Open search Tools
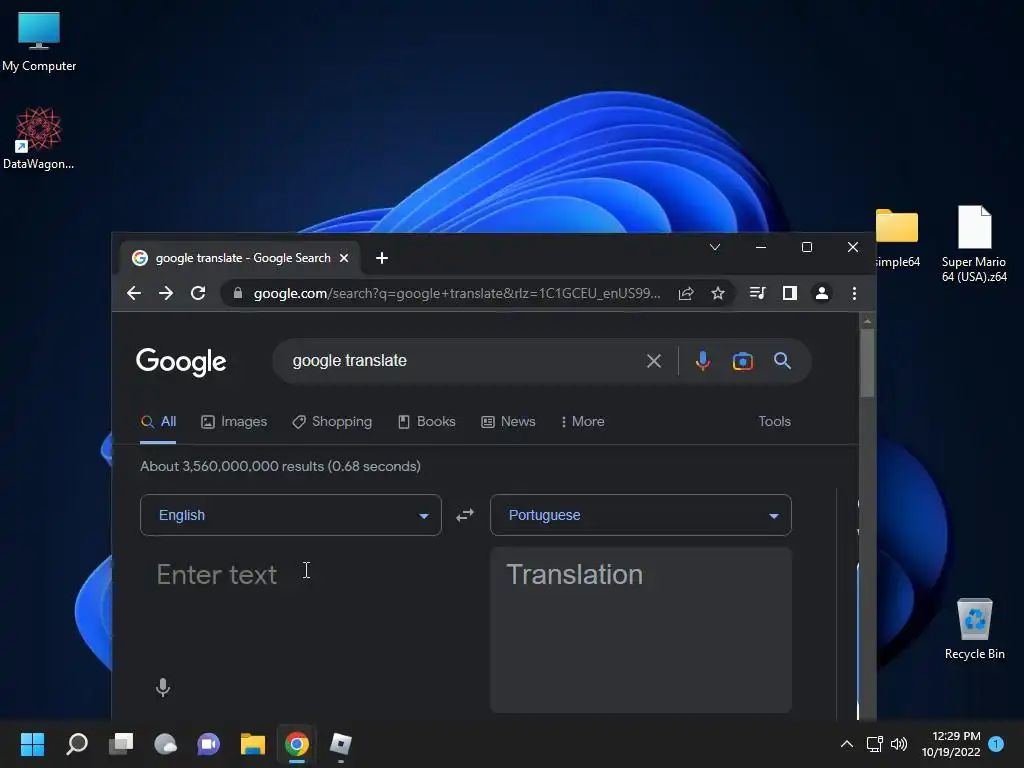 coord(775,422)
